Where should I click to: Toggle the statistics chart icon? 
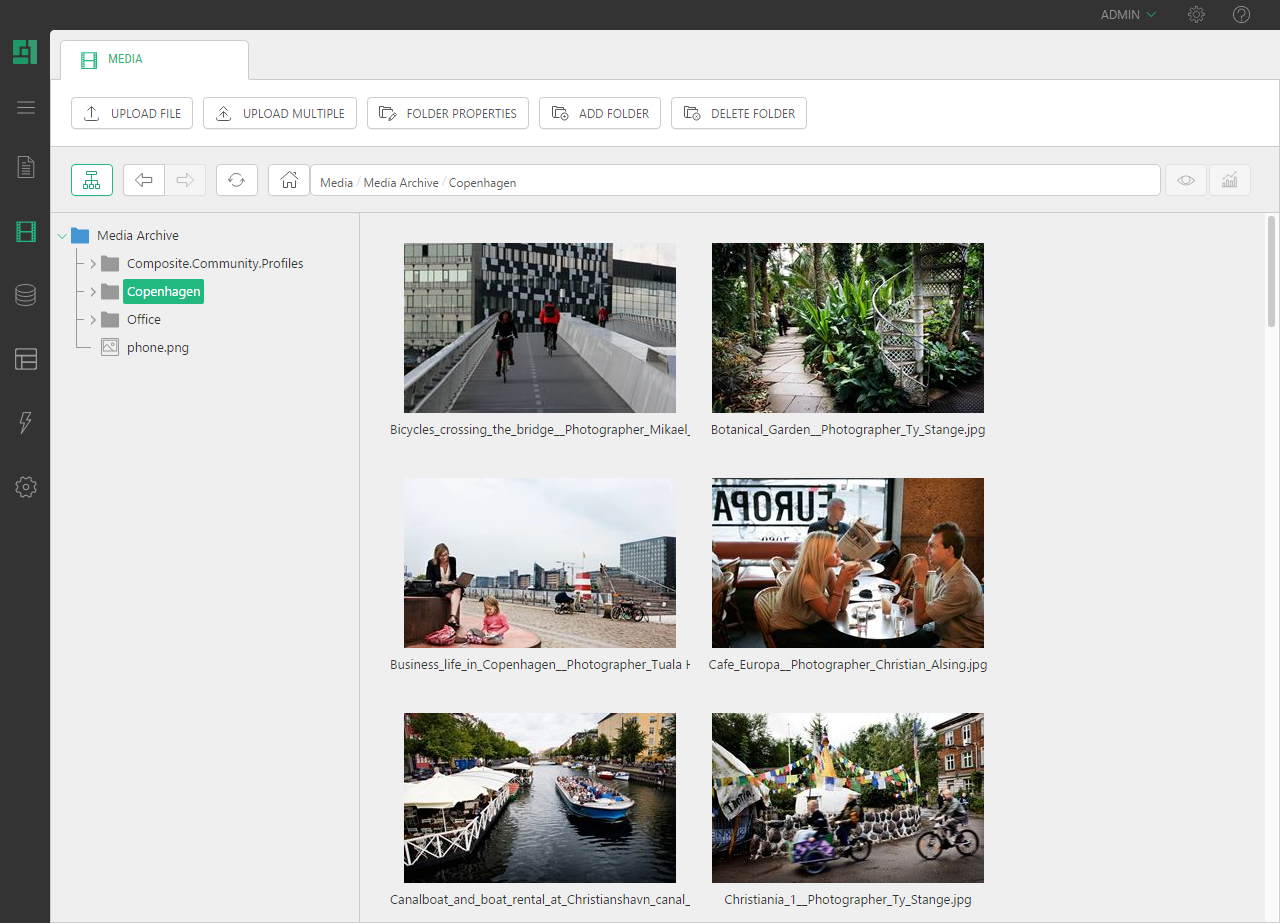pyautogui.click(x=1229, y=180)
